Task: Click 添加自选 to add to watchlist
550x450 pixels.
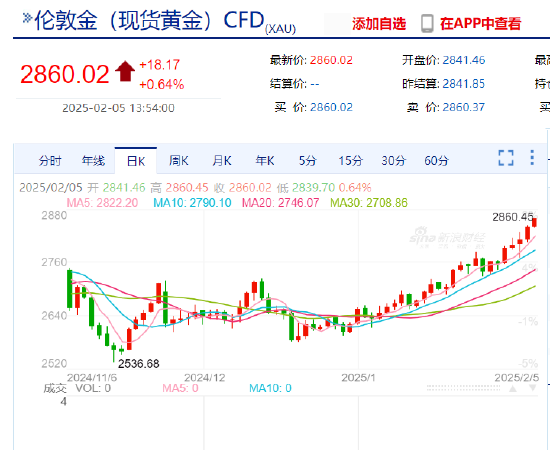Action: 379,24
